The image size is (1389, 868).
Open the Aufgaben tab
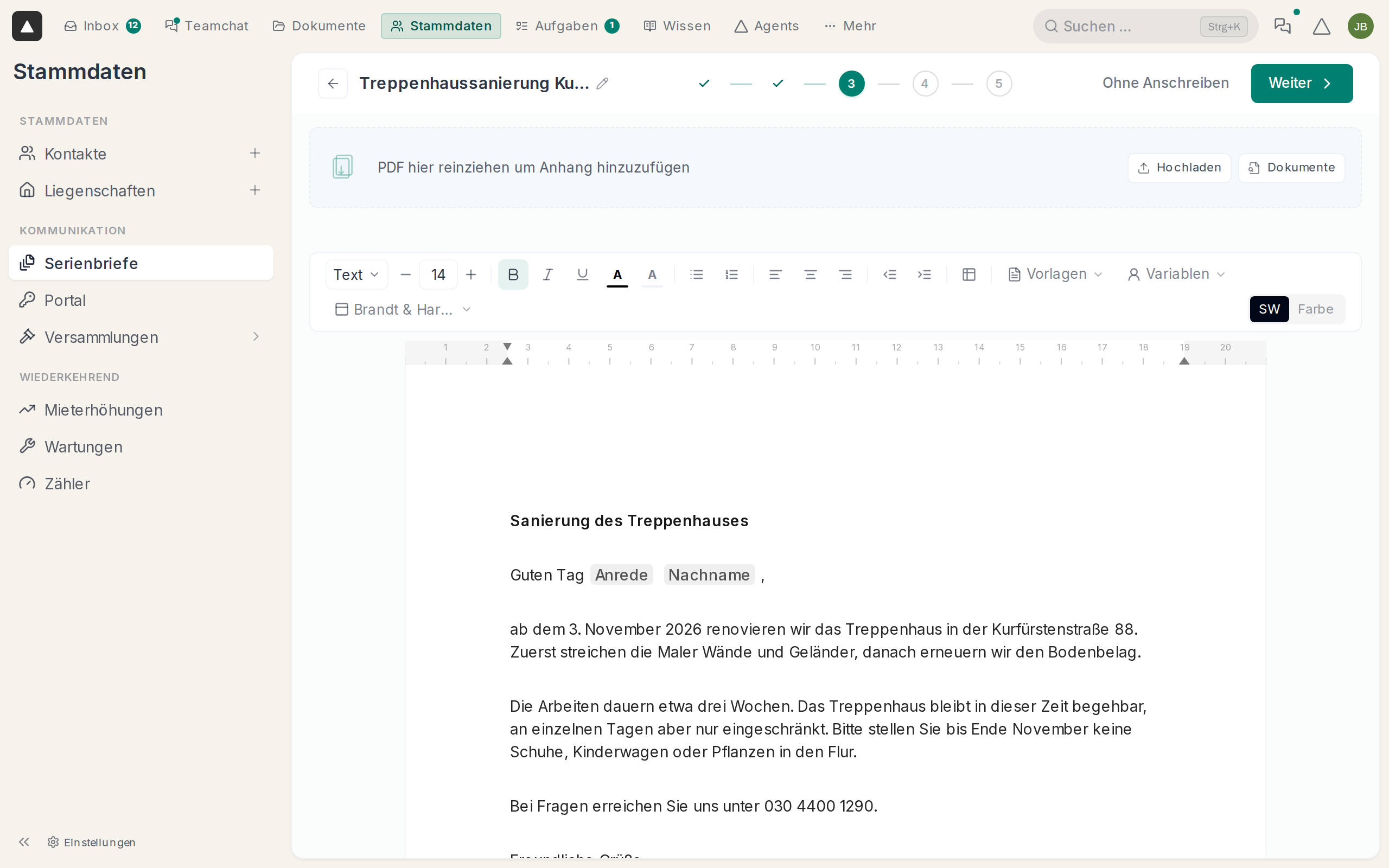[x=567, y=26]
